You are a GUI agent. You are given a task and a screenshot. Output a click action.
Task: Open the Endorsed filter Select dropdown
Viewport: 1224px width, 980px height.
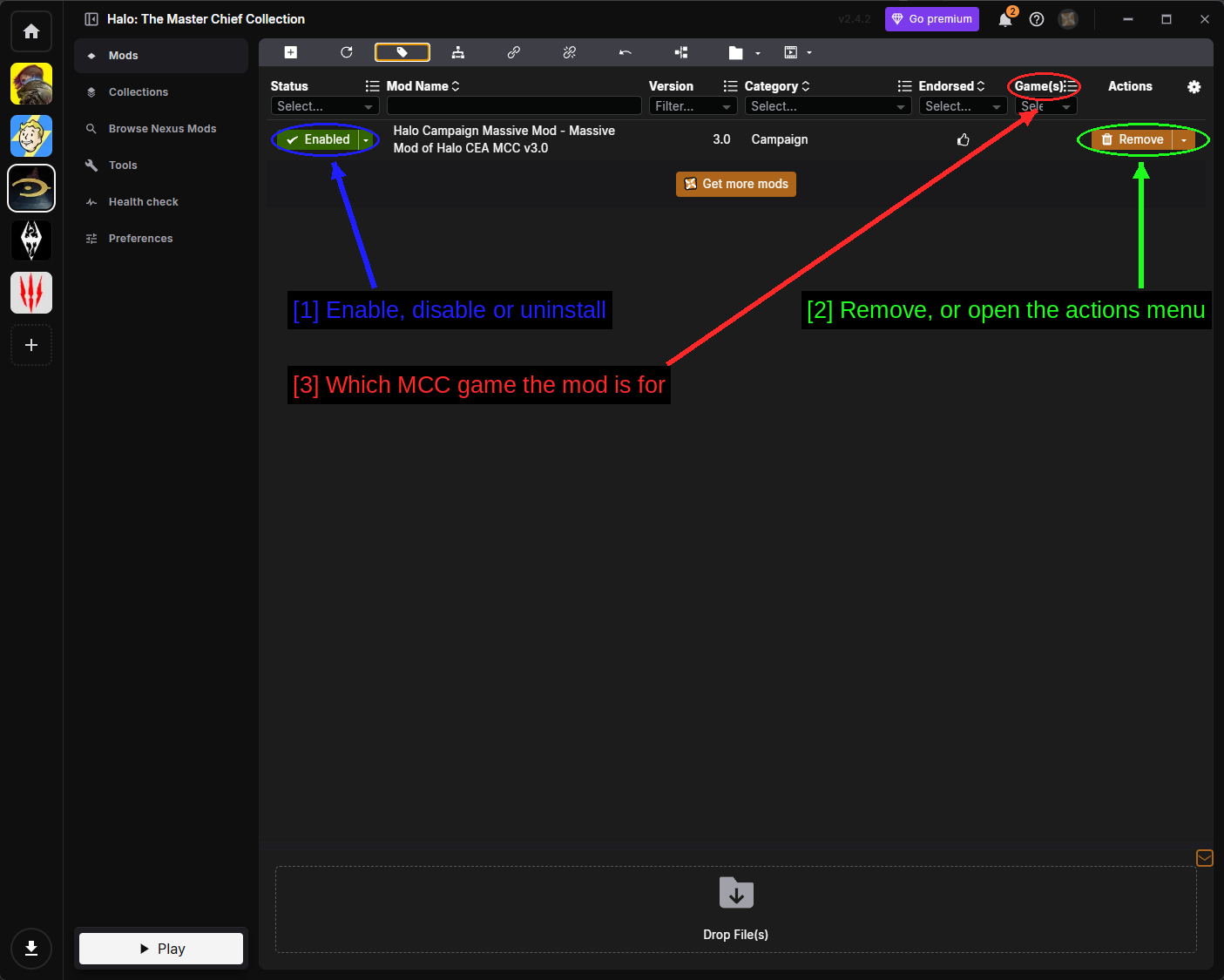[x=964, y=106]
